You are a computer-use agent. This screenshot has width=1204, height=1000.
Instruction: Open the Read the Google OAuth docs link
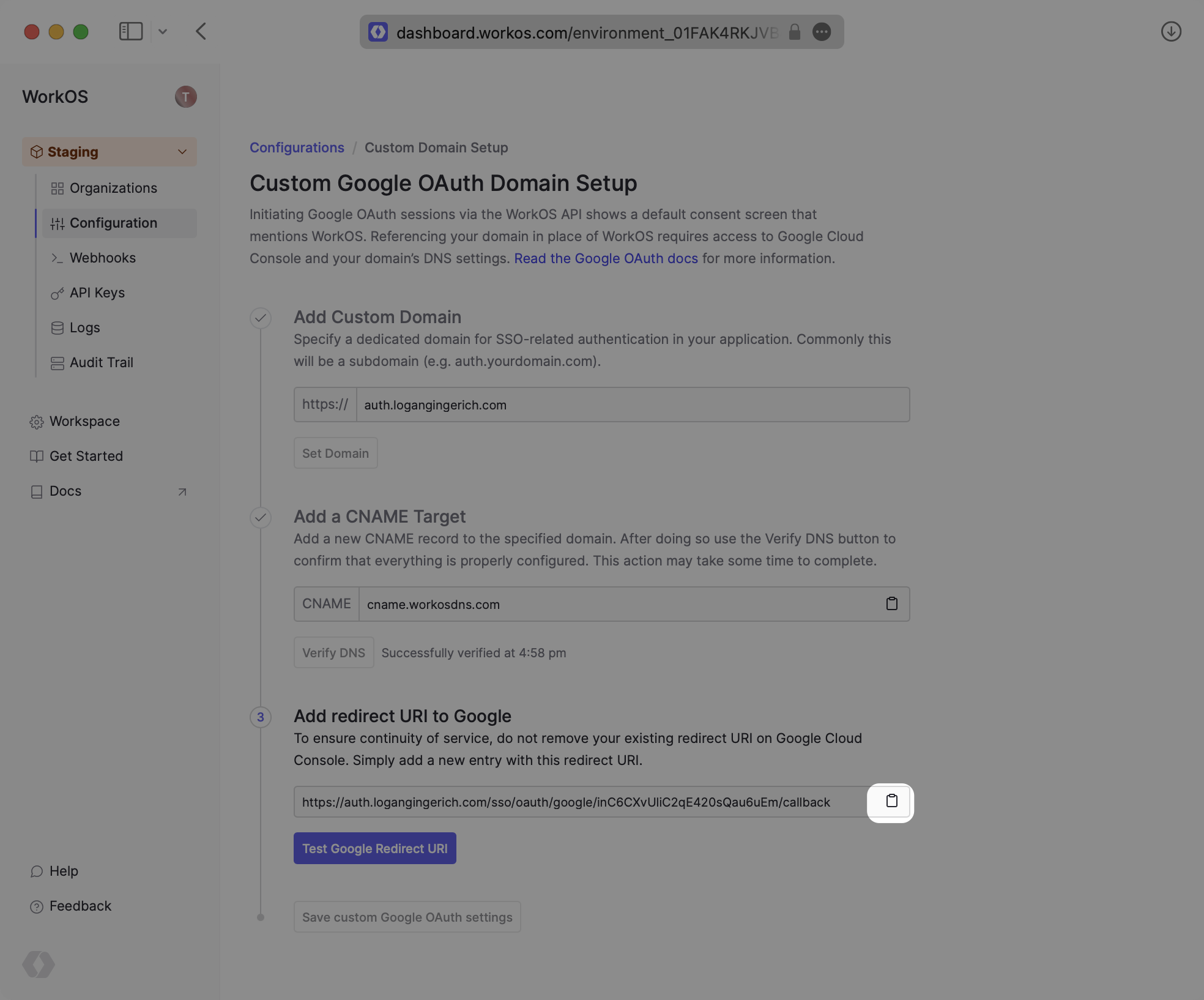click(606, 259)
